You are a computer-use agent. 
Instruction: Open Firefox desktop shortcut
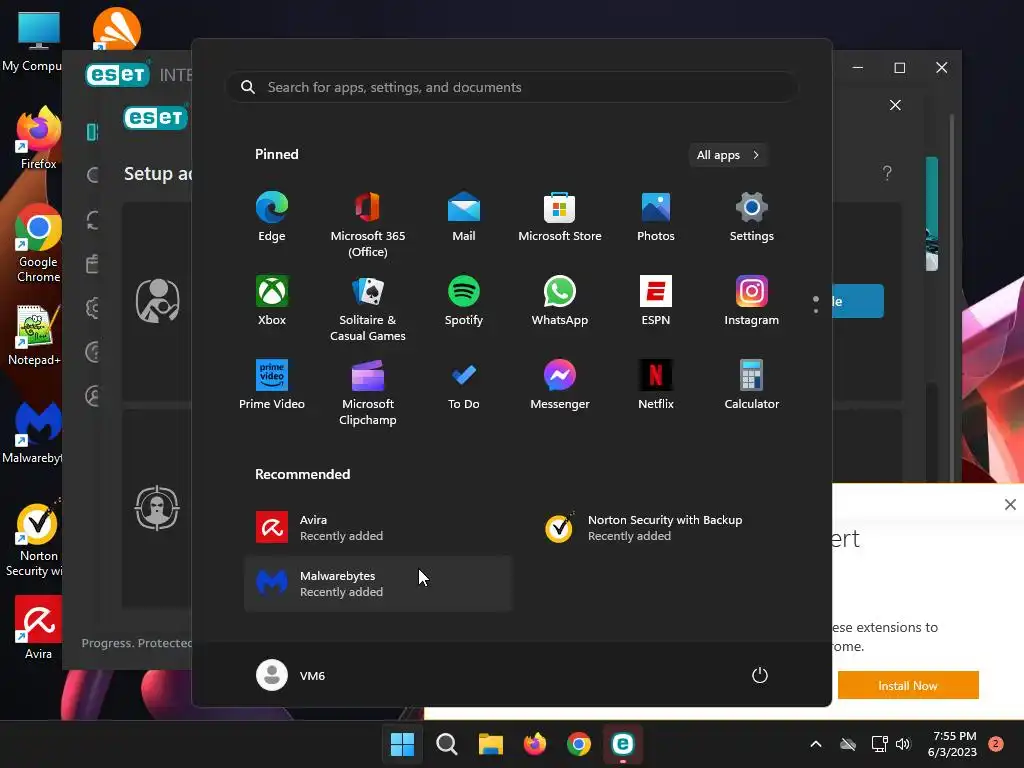[x=38, y=139]
